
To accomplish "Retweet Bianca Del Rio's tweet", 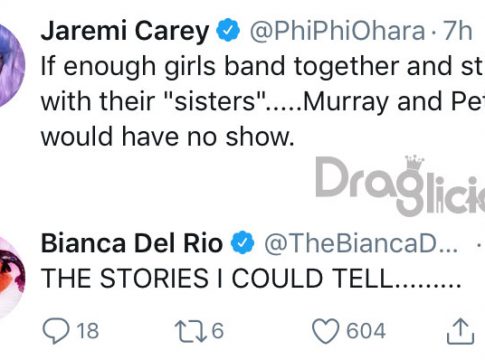I will pyautogui.click(x=191, y=331).
